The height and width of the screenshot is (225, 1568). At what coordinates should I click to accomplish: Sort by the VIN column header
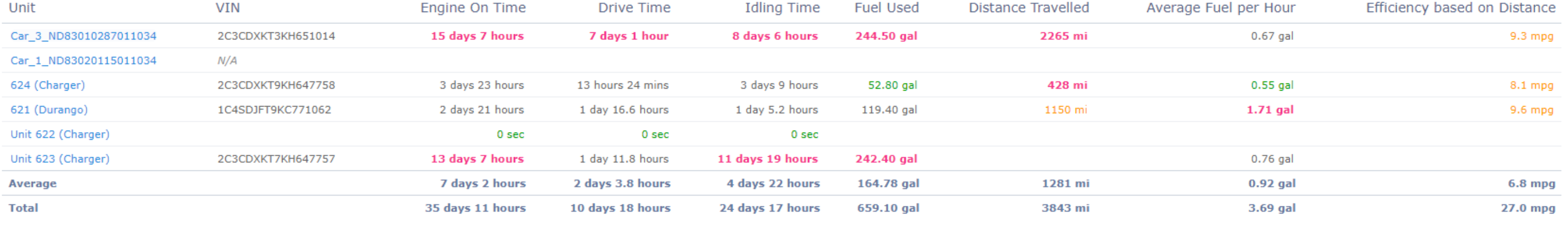click(x=228, y=8)
